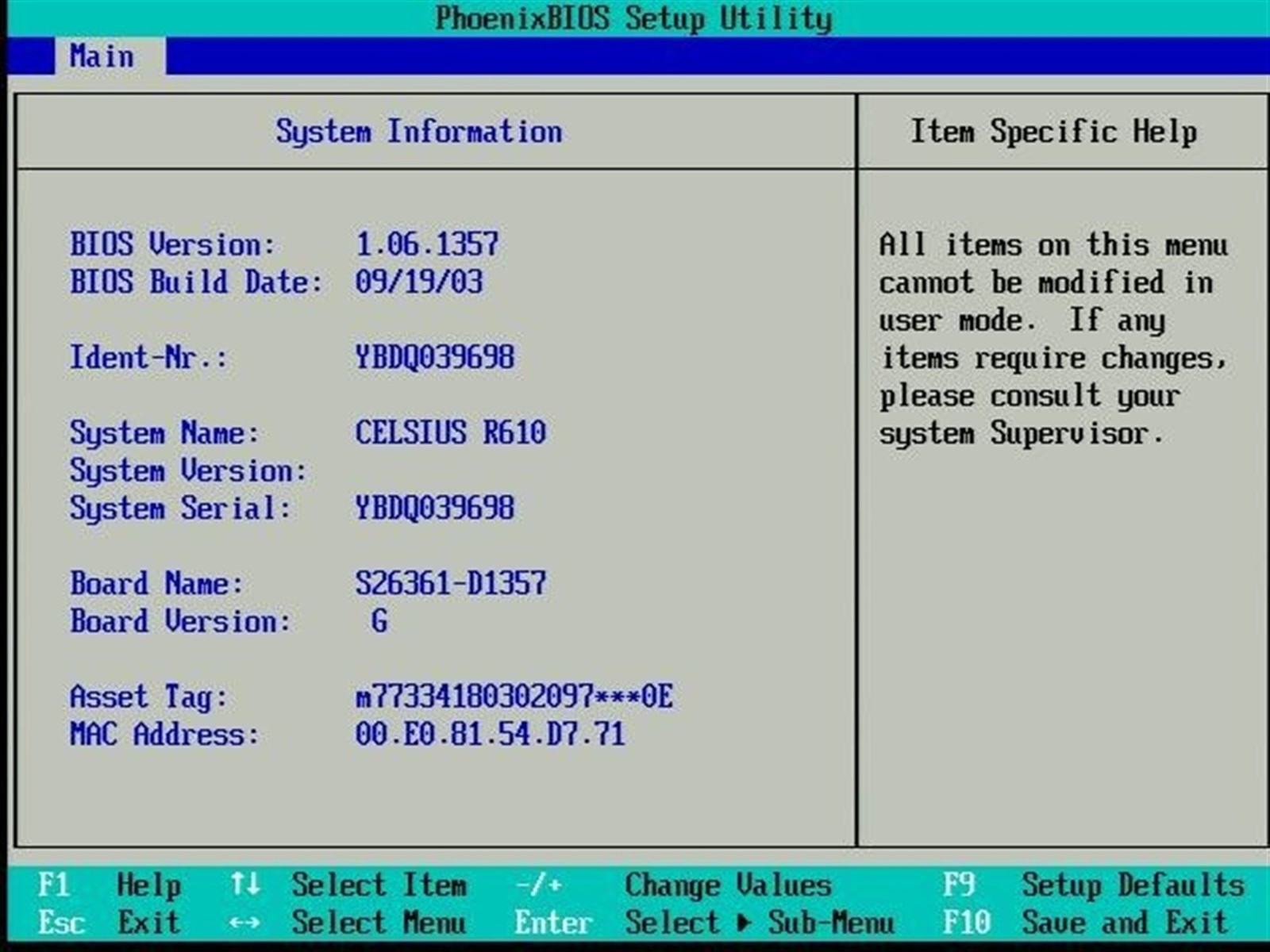This screenshot has width=1270, height=952.
Task: Click the F1 key legend
Action: (54, 885)
